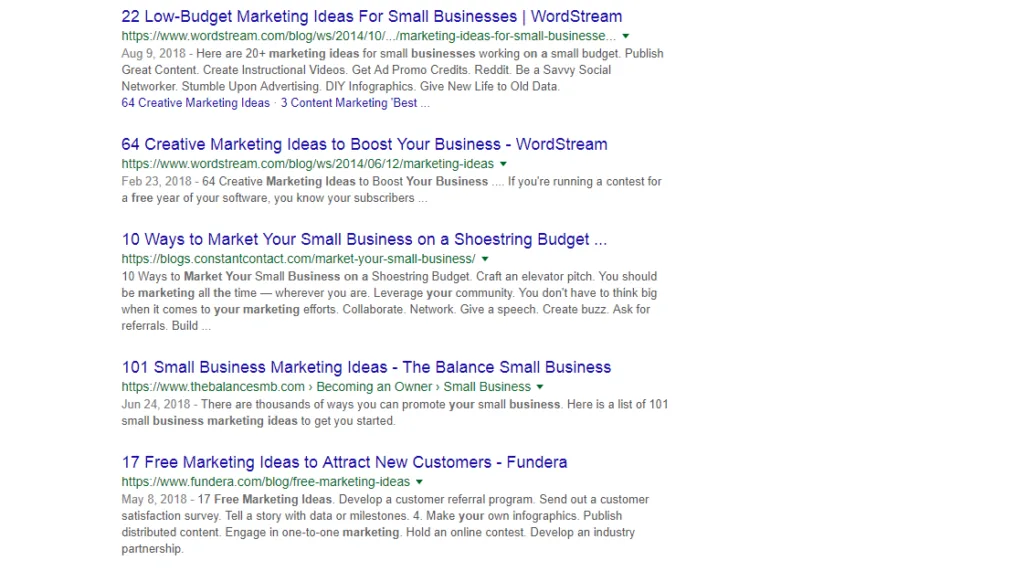1024x571 pixels.
Task: Open 17 Free Marketing Ideas Fundera result
Action: point(344,462)
